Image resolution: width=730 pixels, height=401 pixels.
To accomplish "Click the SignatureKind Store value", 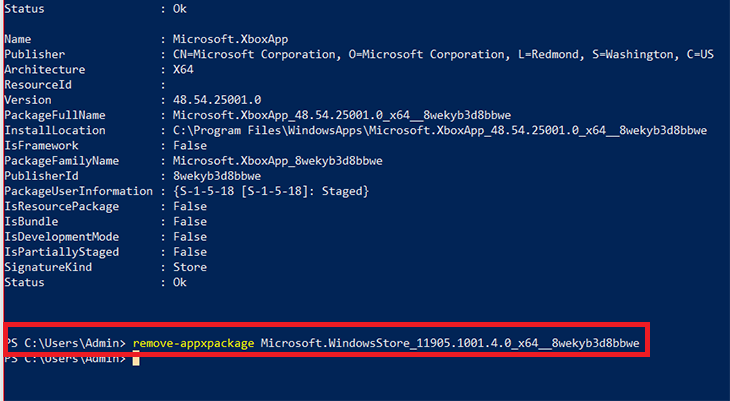I will (x=190, y=267).
